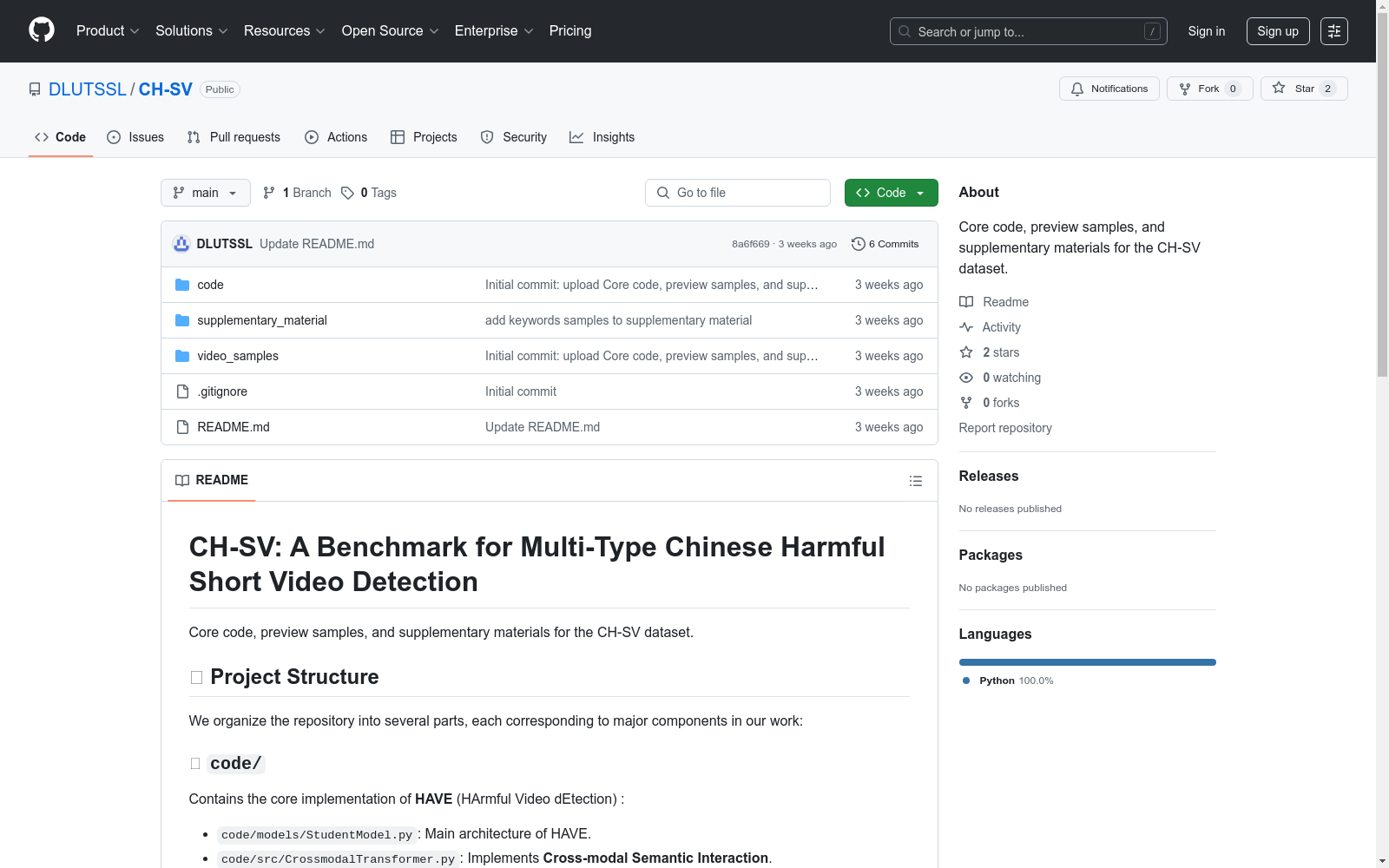1389x868 pixels.
Task: Open 'add keywords samples to supplementary material' commit
Action: 619,320
